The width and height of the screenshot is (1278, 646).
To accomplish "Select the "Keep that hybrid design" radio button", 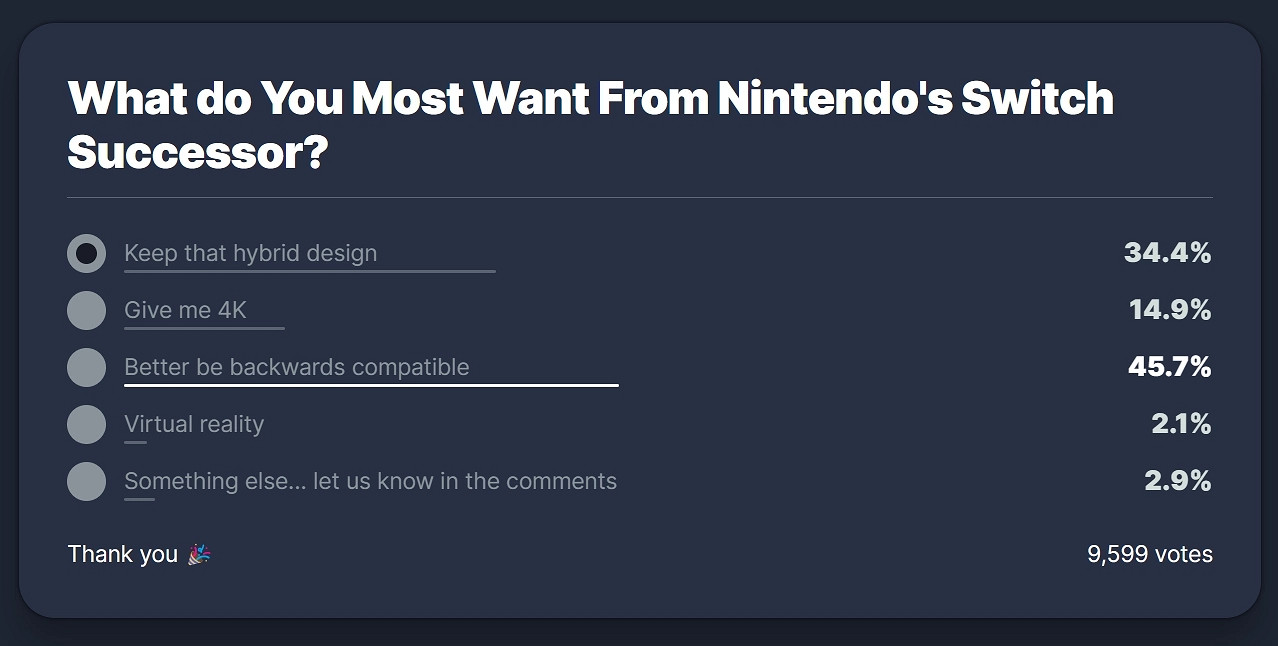I will pos(86,253).
